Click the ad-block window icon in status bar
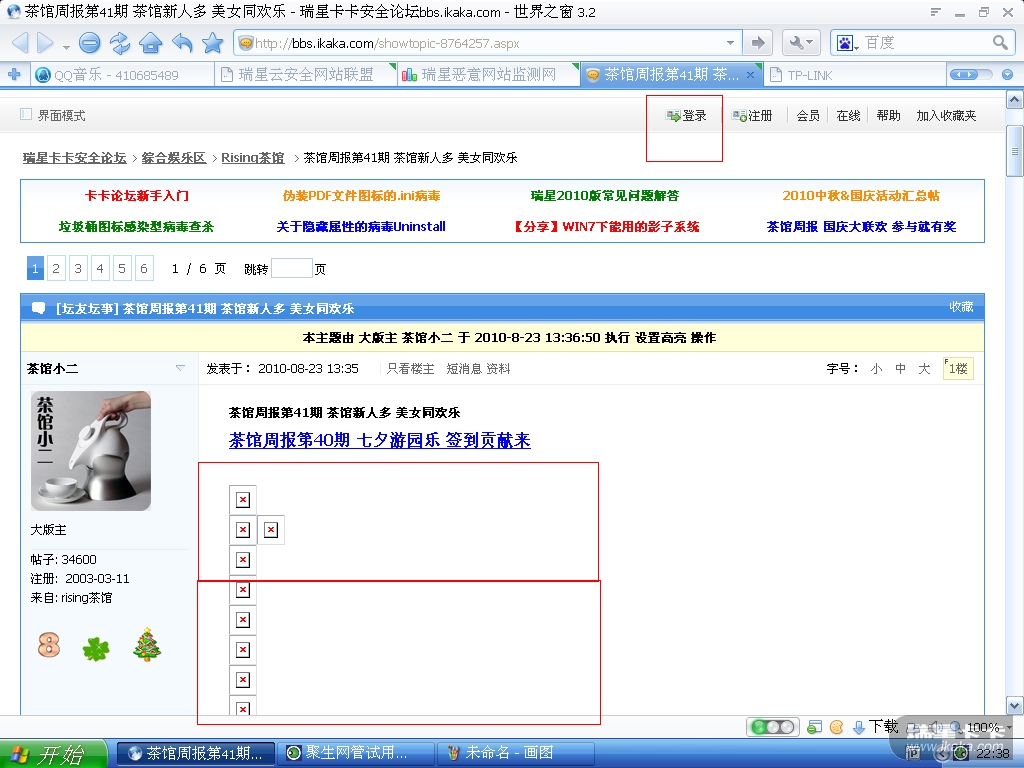 point(814,727)
